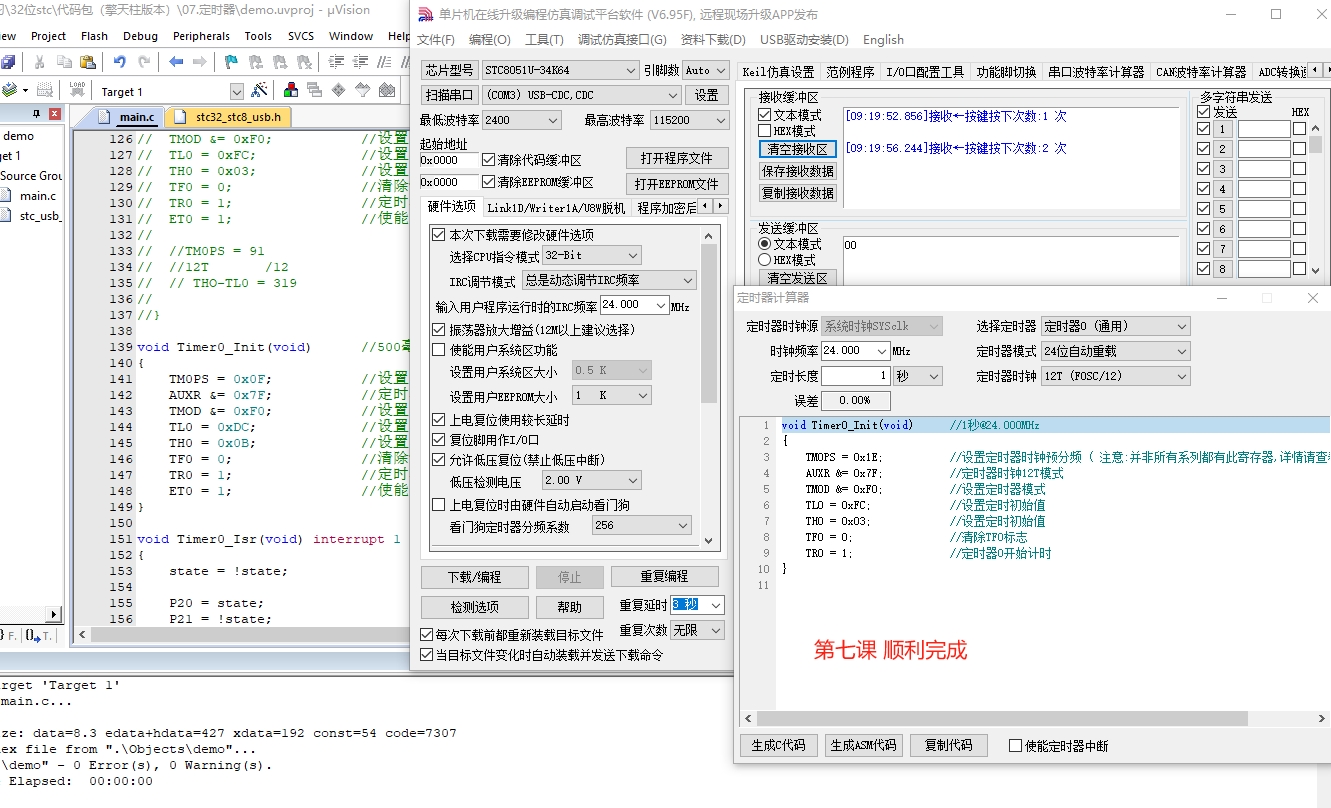The height and width of the screenshot is (808, 1331).
Task: Click the Save All disks icon
Action: [8, 62]
